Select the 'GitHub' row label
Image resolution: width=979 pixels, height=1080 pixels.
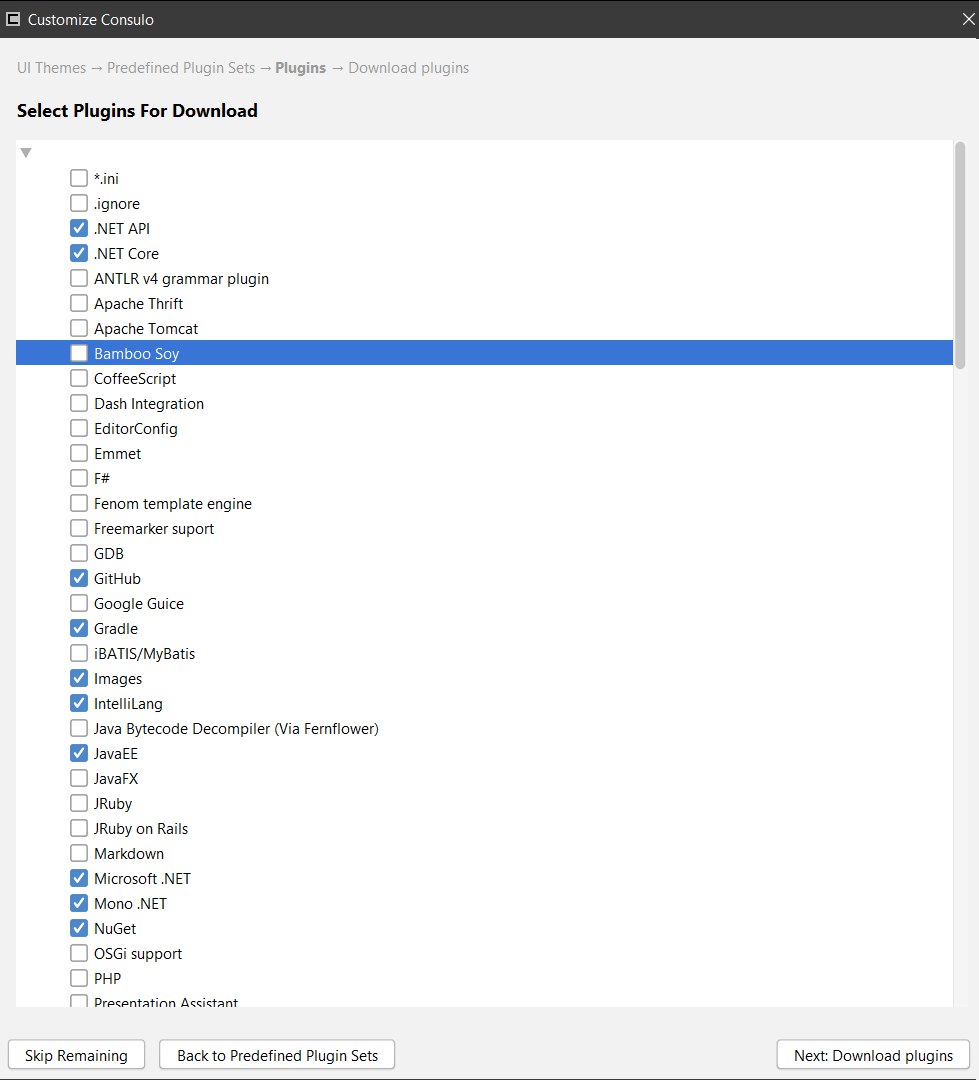117,579
